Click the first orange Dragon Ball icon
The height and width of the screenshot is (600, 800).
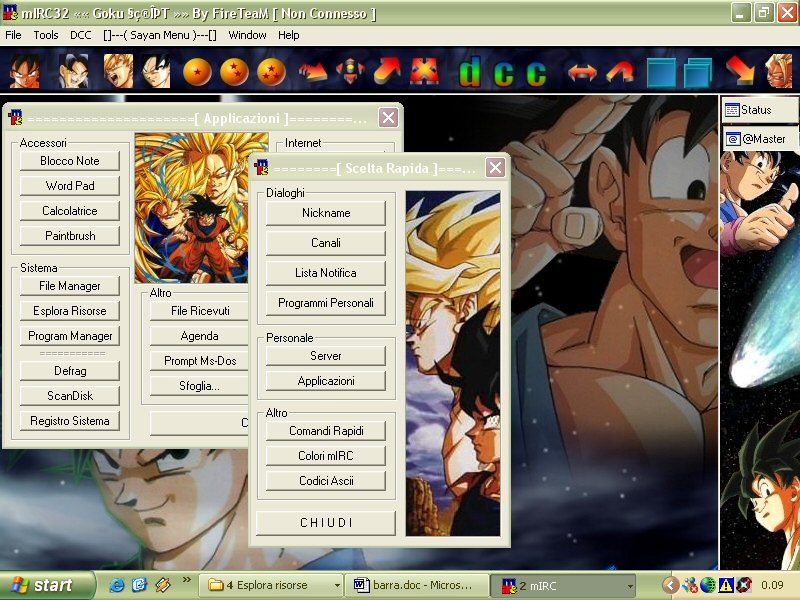point(198,72)
